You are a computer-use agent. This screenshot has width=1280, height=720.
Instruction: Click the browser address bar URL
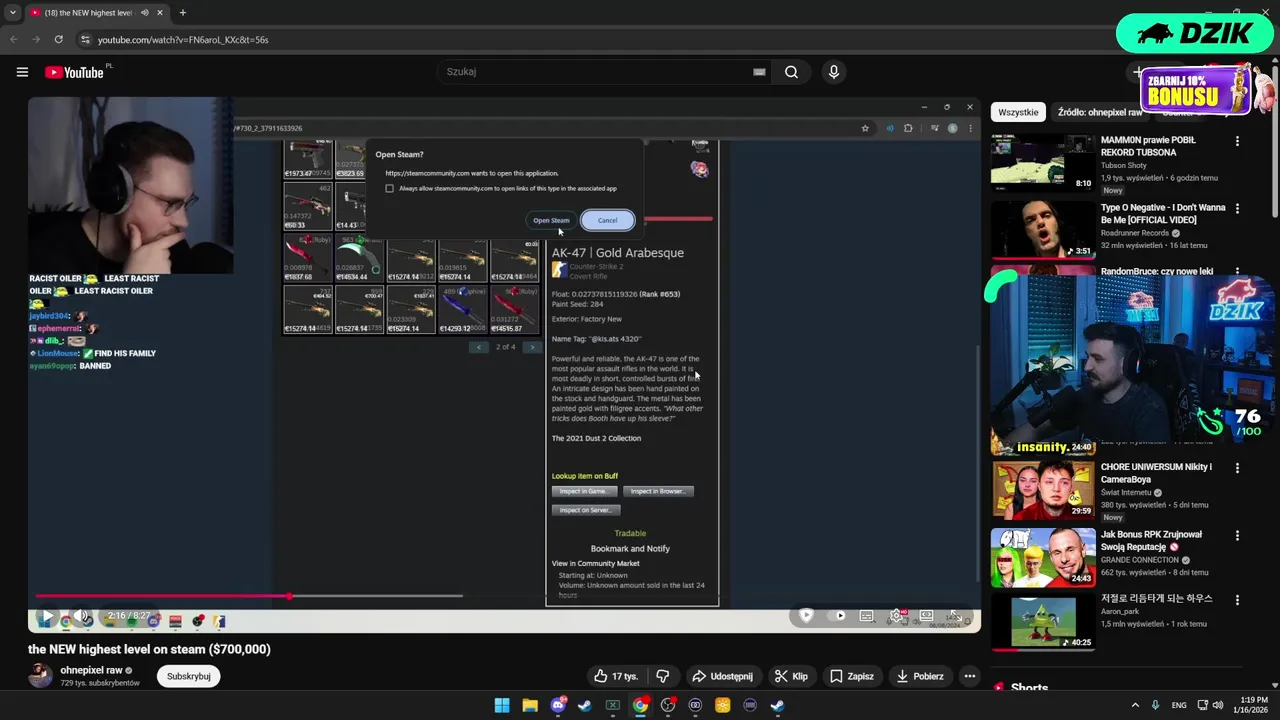pyautogui.click(x=183, y=40)
